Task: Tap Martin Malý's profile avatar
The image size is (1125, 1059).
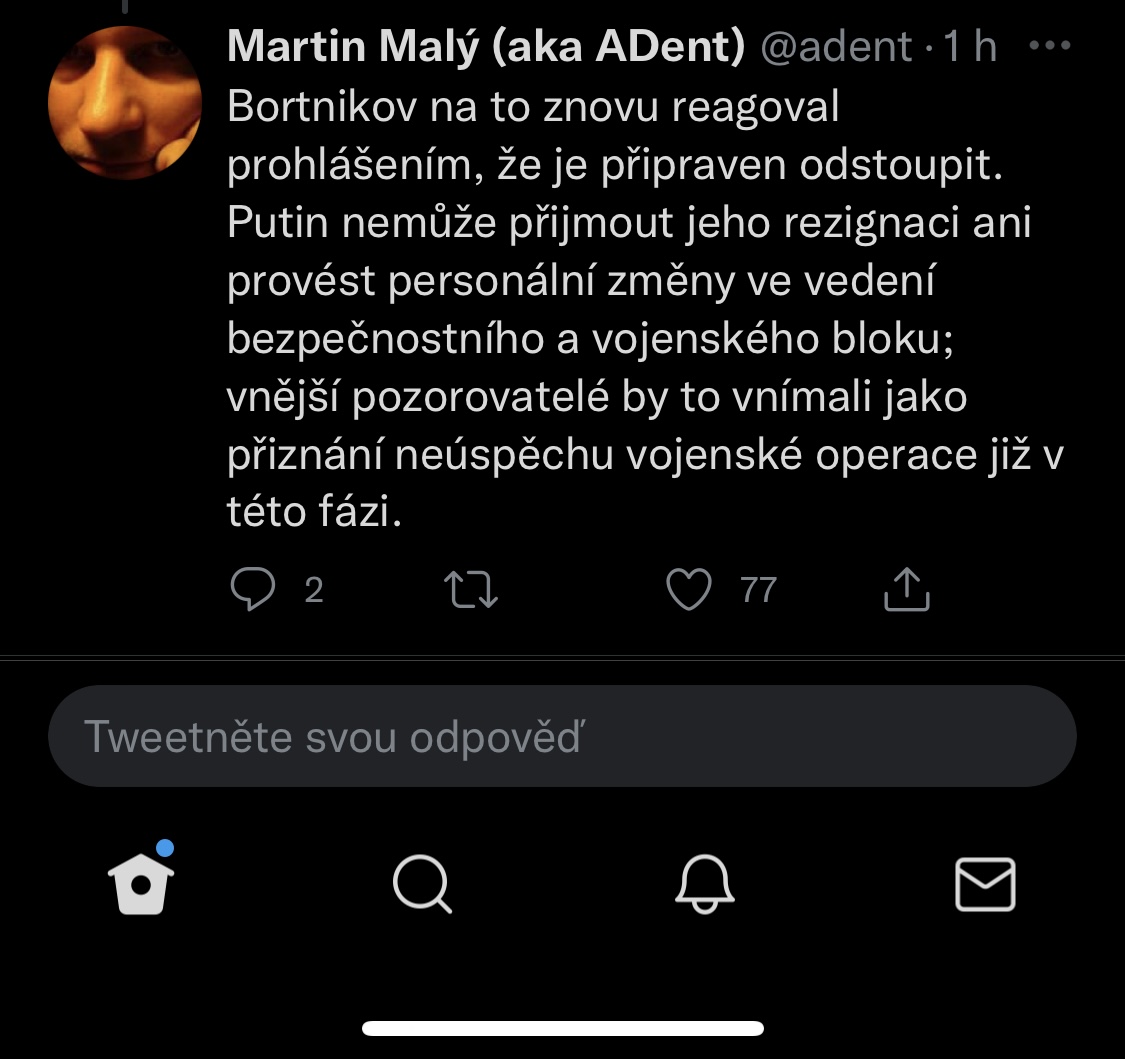Action: (x=111, y=102)
